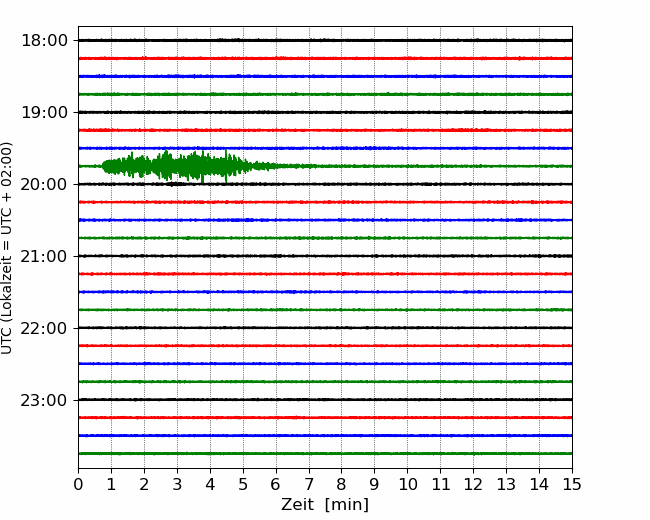Click the x-axis tick label 4
This screenshot has width=650, height=520.
click(210, 484)
